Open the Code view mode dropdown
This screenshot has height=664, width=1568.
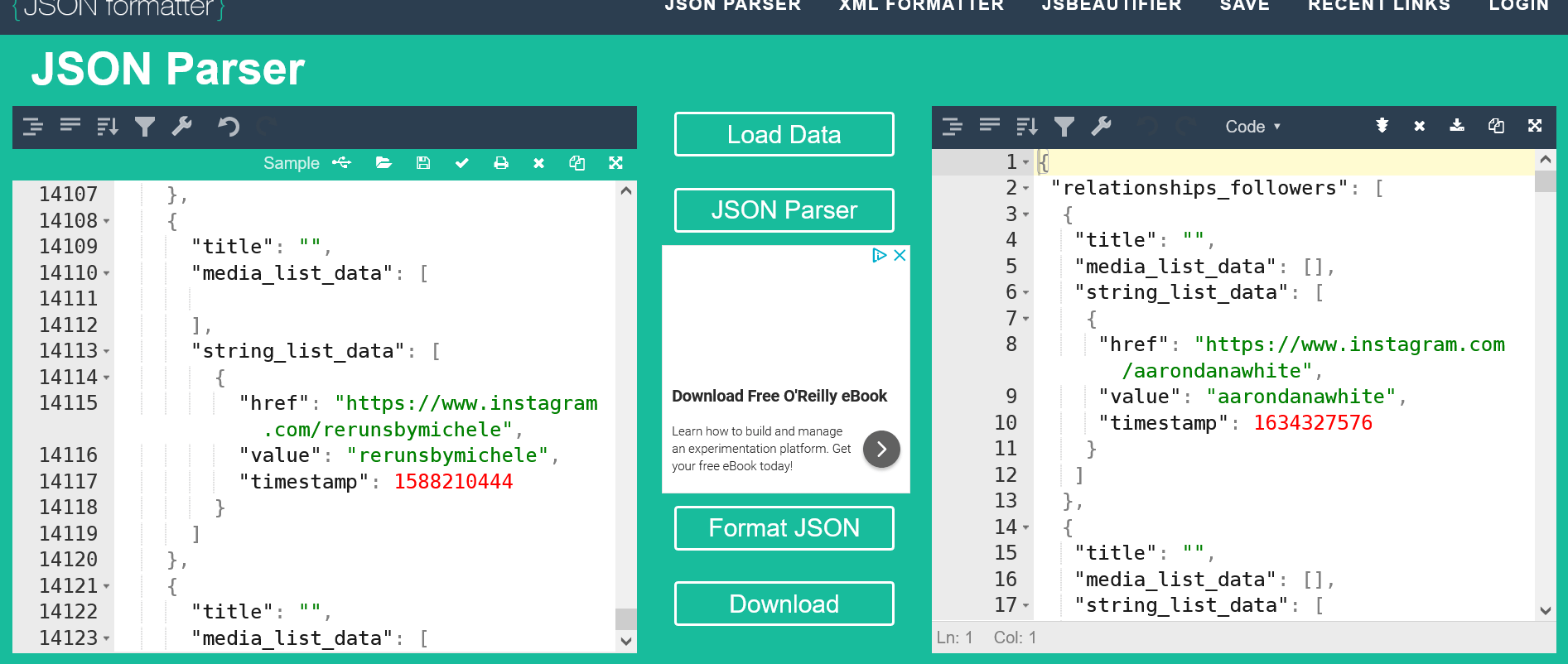(x=1252, y=127)
